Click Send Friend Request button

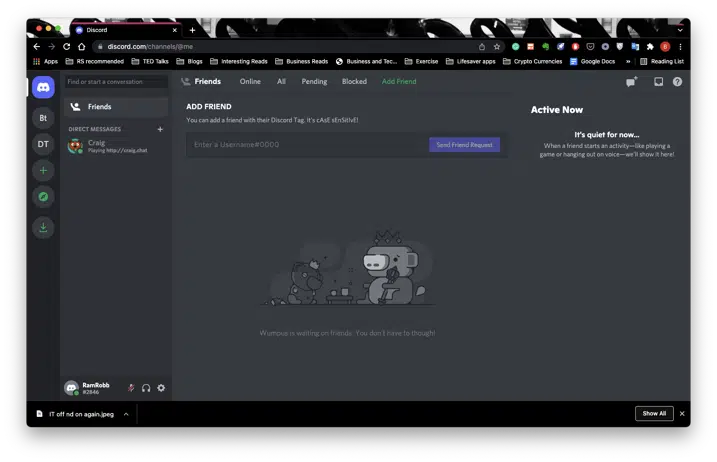[x=464, y=145]
